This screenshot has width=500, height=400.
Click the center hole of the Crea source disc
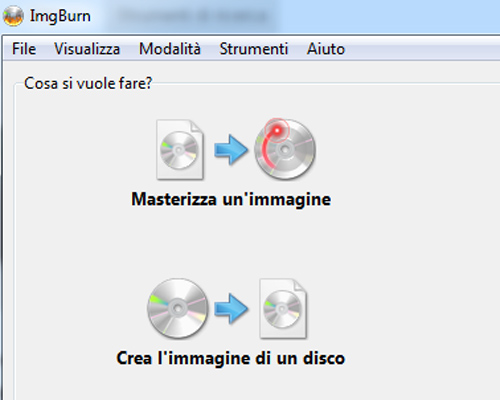coord(178,309)
